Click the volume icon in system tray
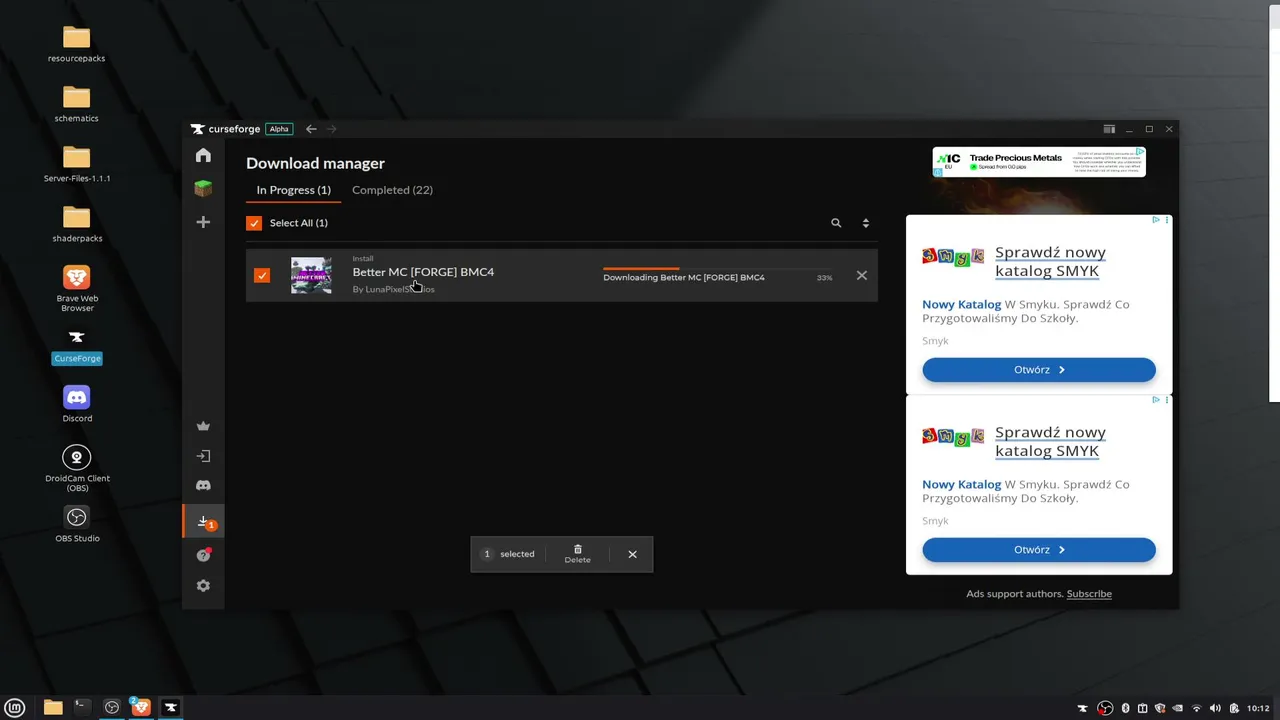This screenshot has width=1280, height=720. [x=1215, y=708]
